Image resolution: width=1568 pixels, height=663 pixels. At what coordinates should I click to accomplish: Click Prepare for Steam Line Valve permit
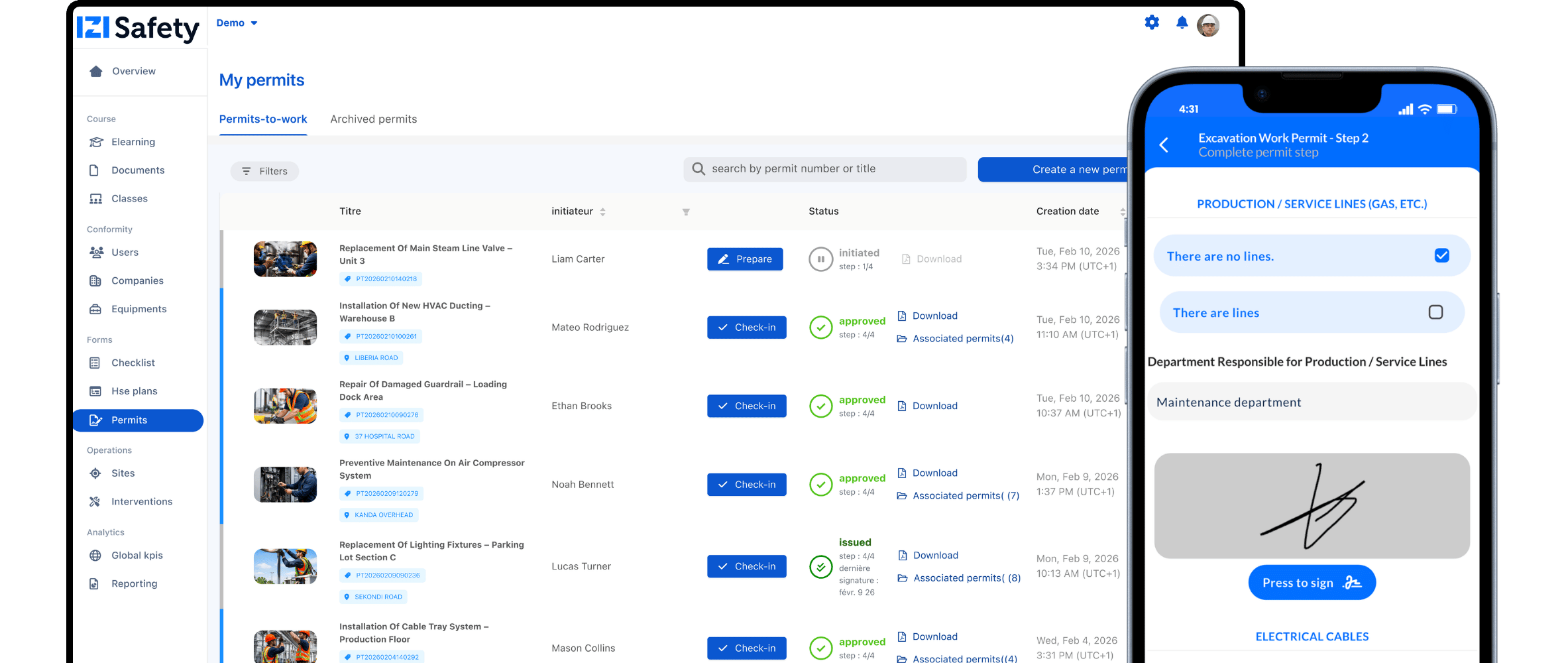click(x=745, y=259)
